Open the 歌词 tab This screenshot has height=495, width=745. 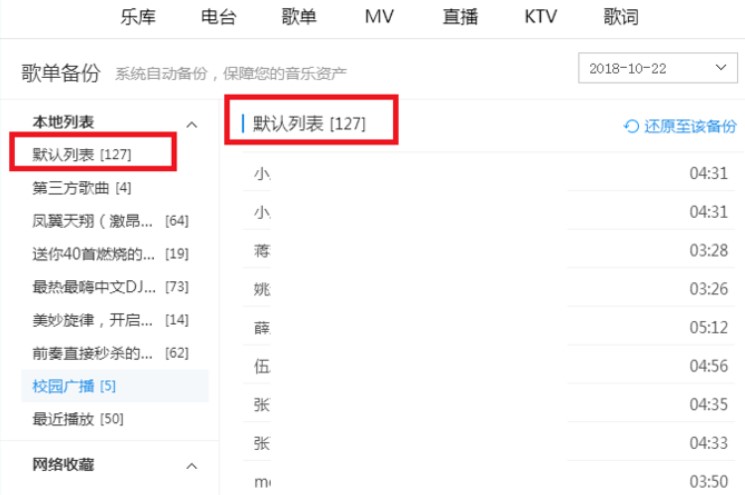click(x=621, y=17)
